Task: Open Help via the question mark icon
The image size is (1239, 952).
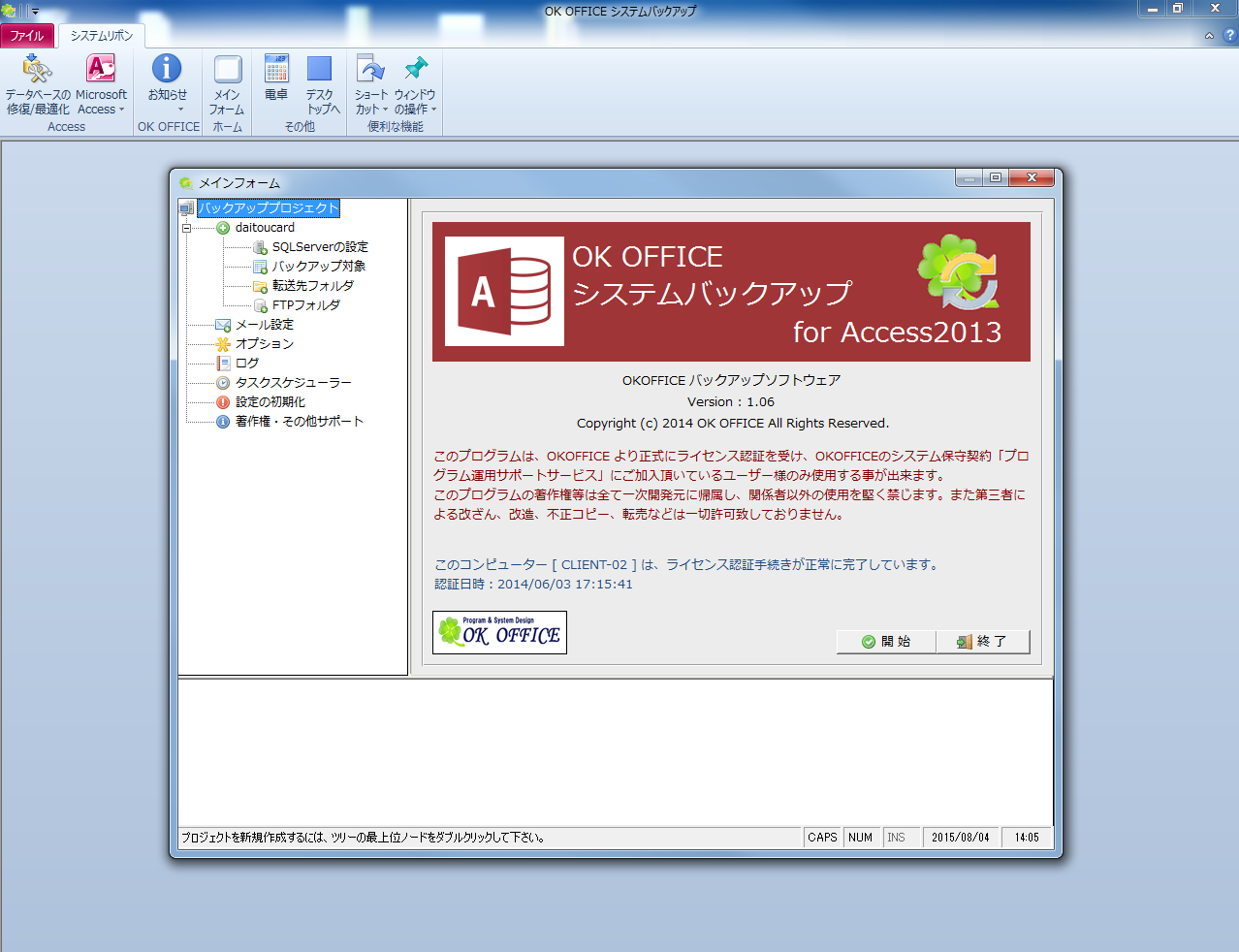Action: 1229,36
